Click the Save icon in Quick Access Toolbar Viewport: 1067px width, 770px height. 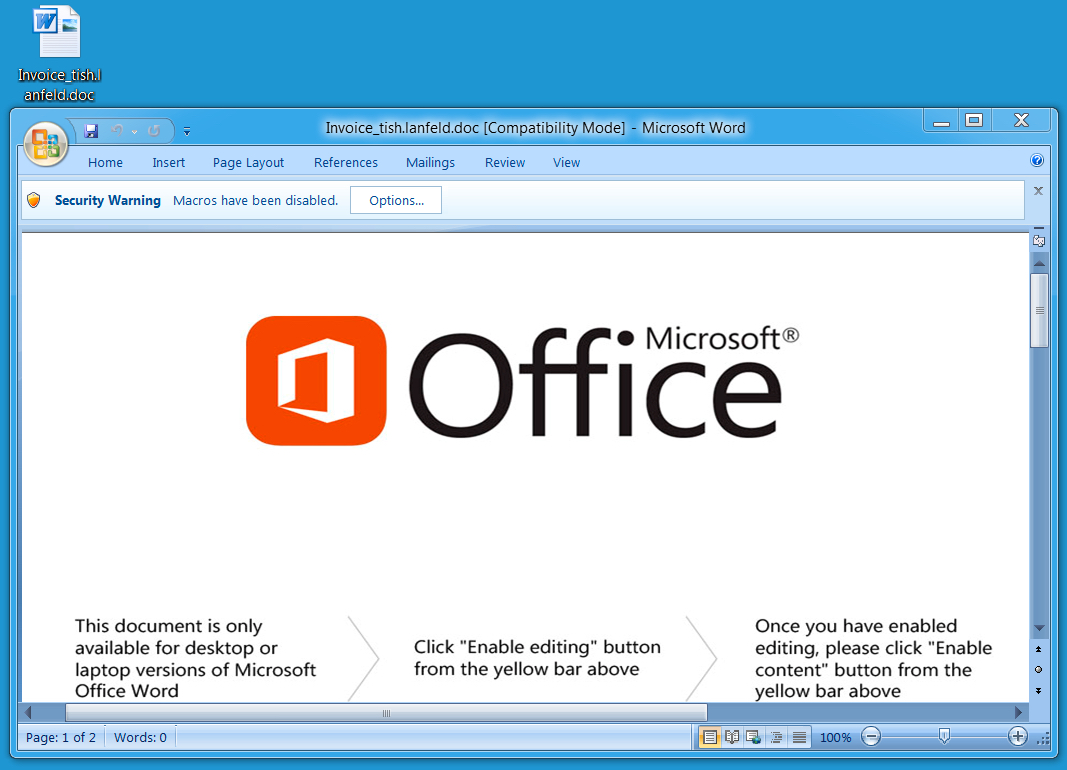(x=91, y=131)
